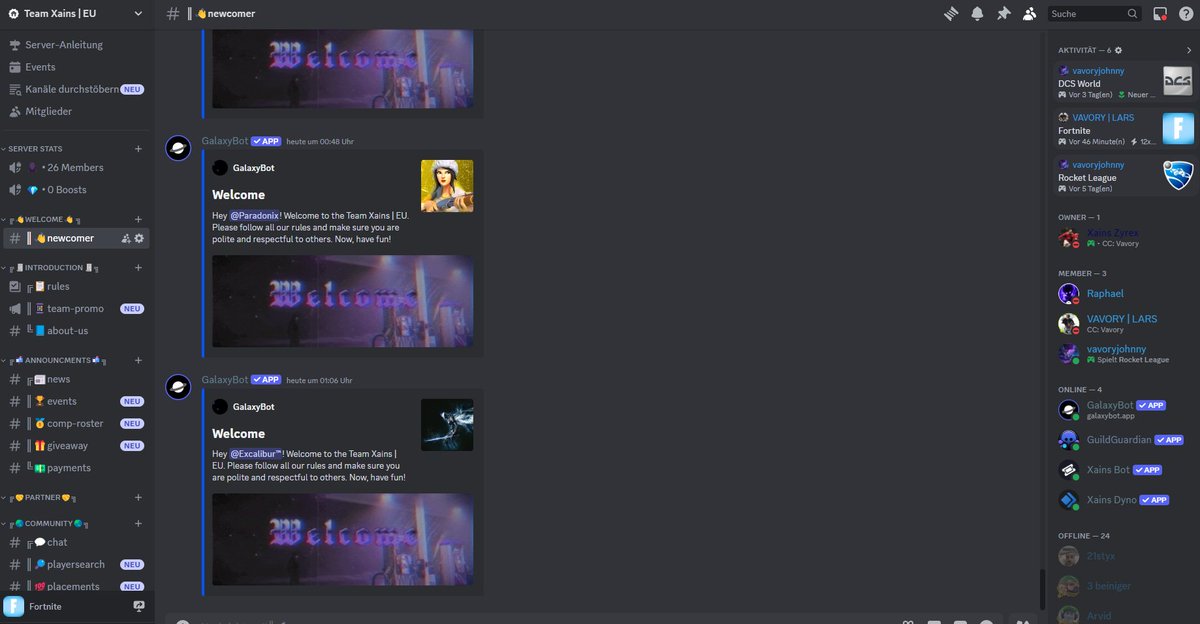Open notification settings via the bell
This screenshot has width=1200, height=624.
pyautogui.click(x=977, y=13)
